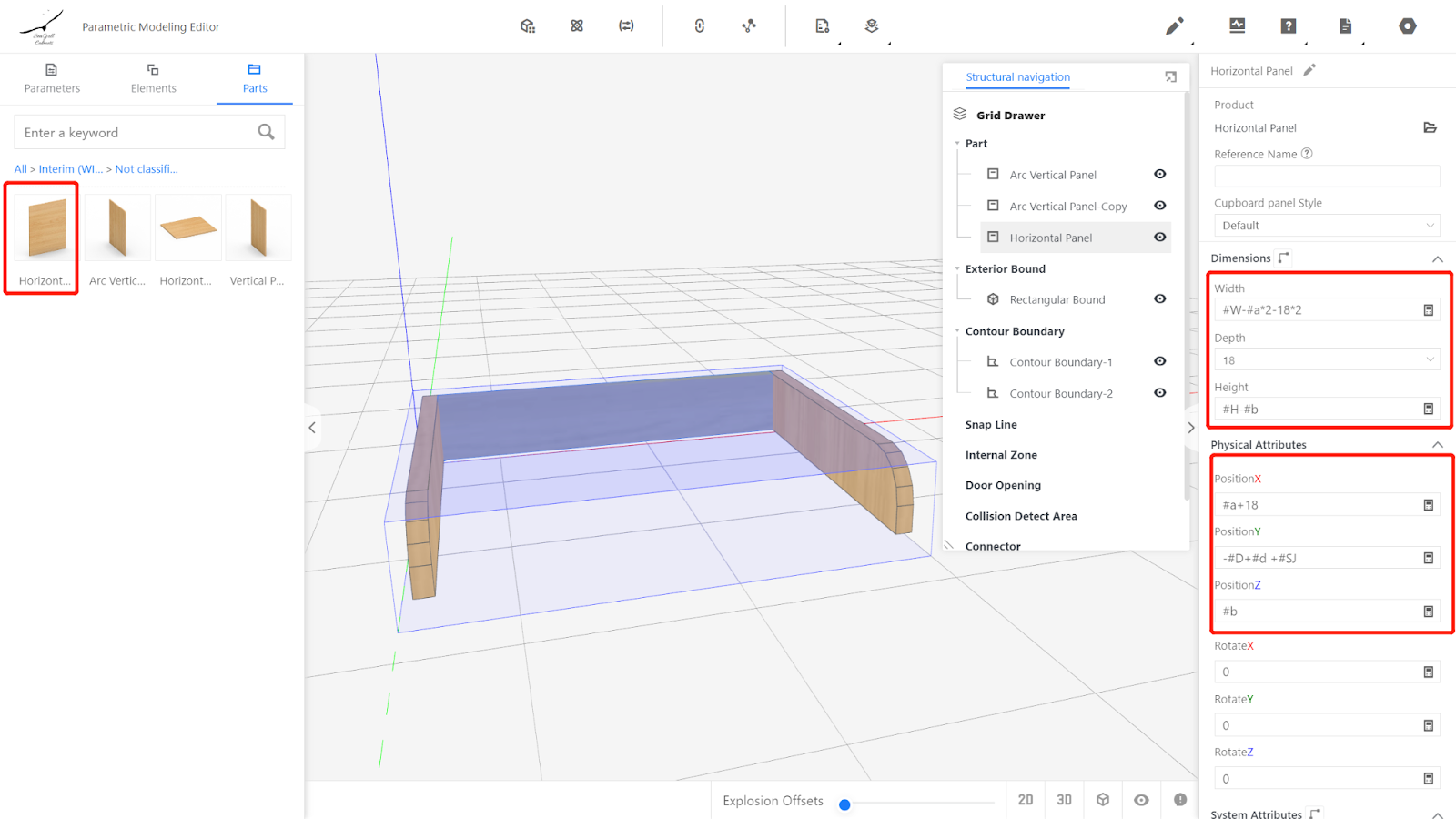Hide Contour Boundary-2 using eye icon

pyautogui.click(x=1159, y=393)
